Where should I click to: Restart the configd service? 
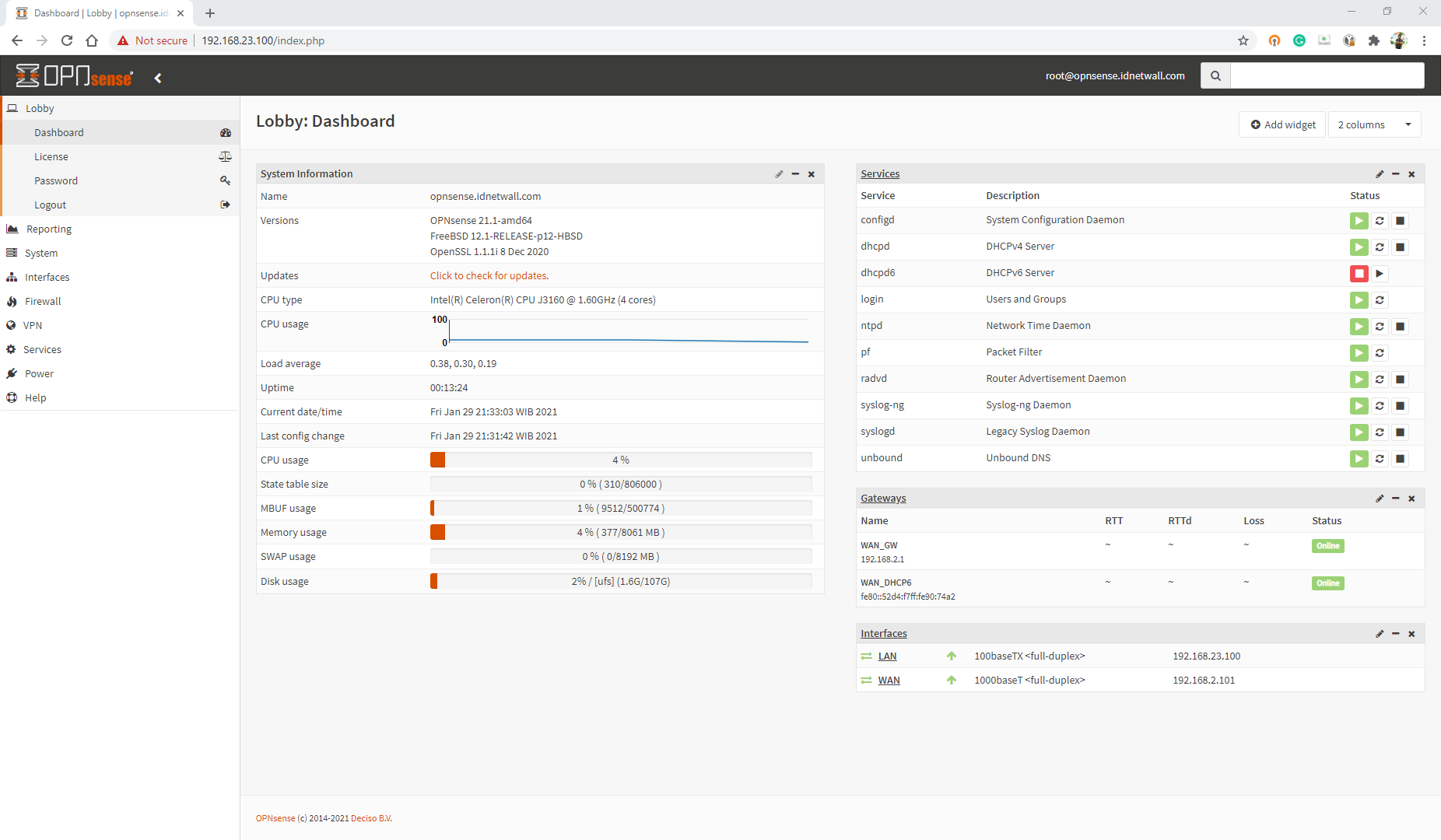(1380, 220)
